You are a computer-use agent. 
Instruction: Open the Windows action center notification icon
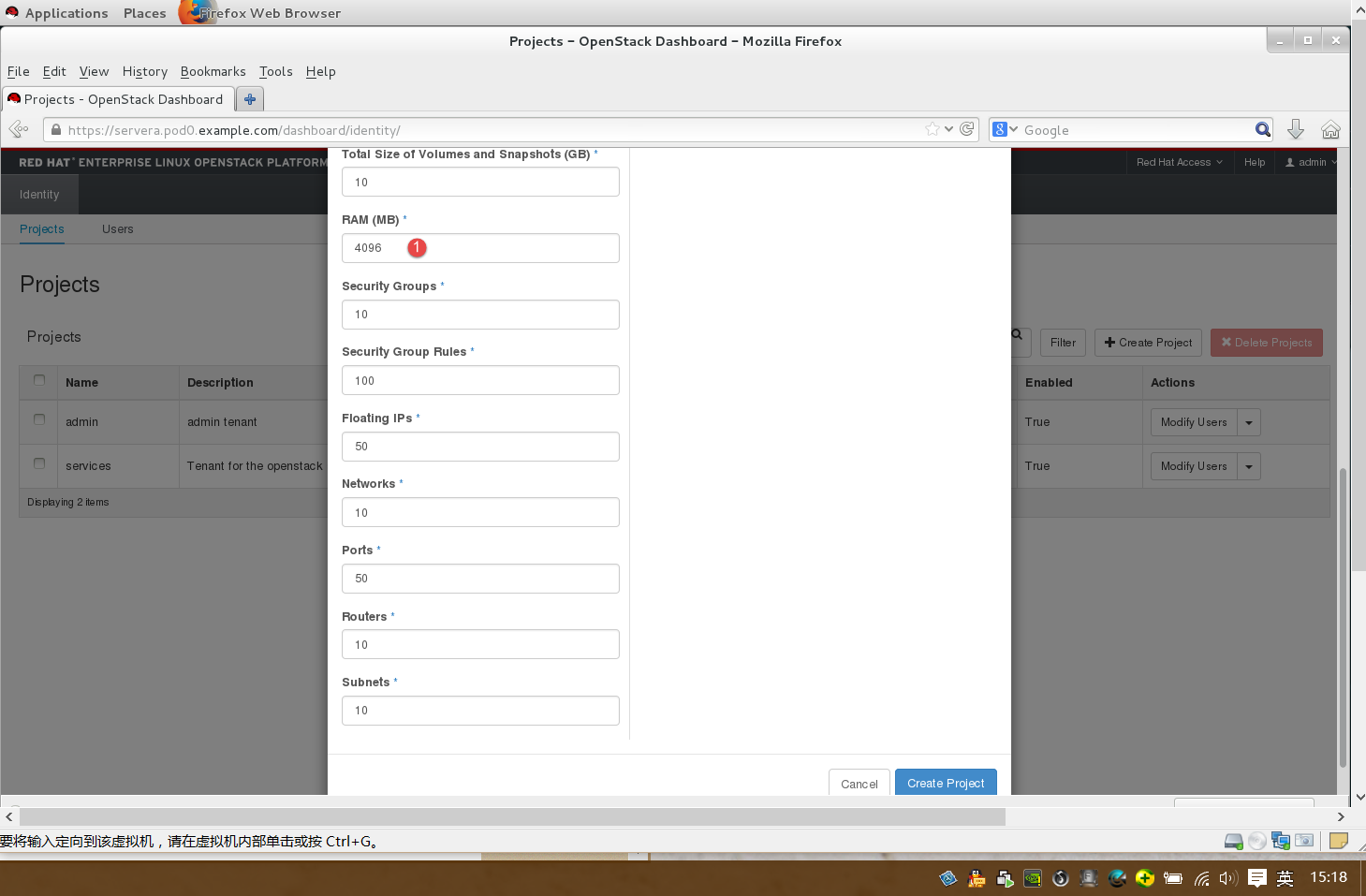[1257, 878]
